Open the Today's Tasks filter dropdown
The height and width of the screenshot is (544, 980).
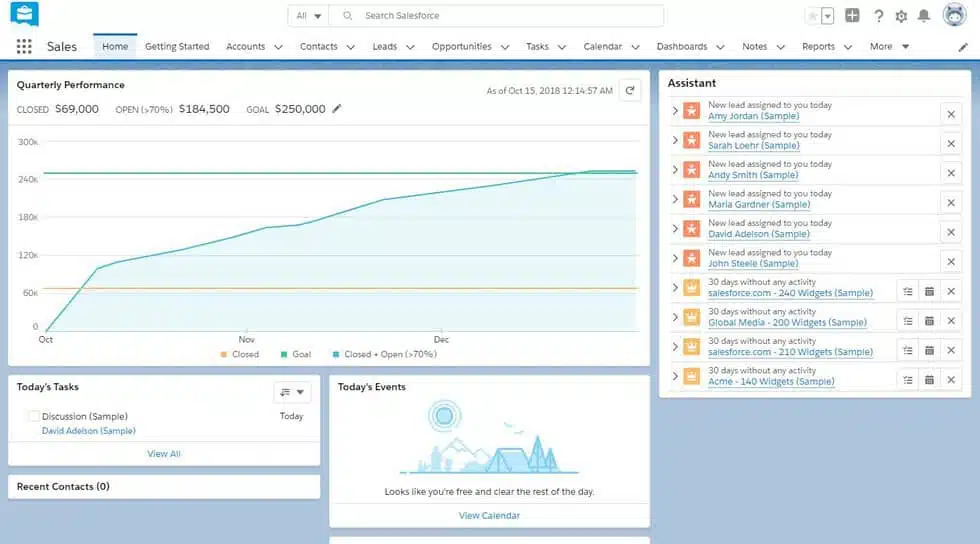292,392
